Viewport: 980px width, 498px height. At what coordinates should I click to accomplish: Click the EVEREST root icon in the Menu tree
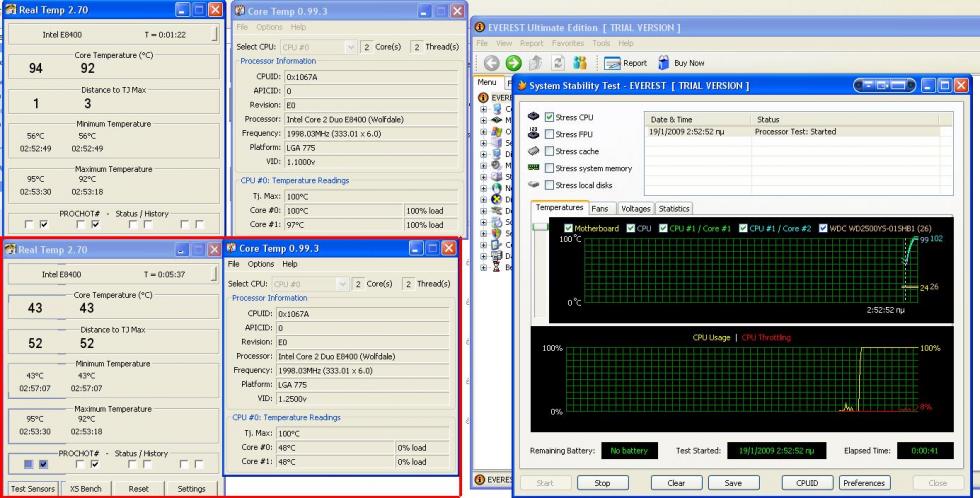pyautogui.click(x=483, y=97)
